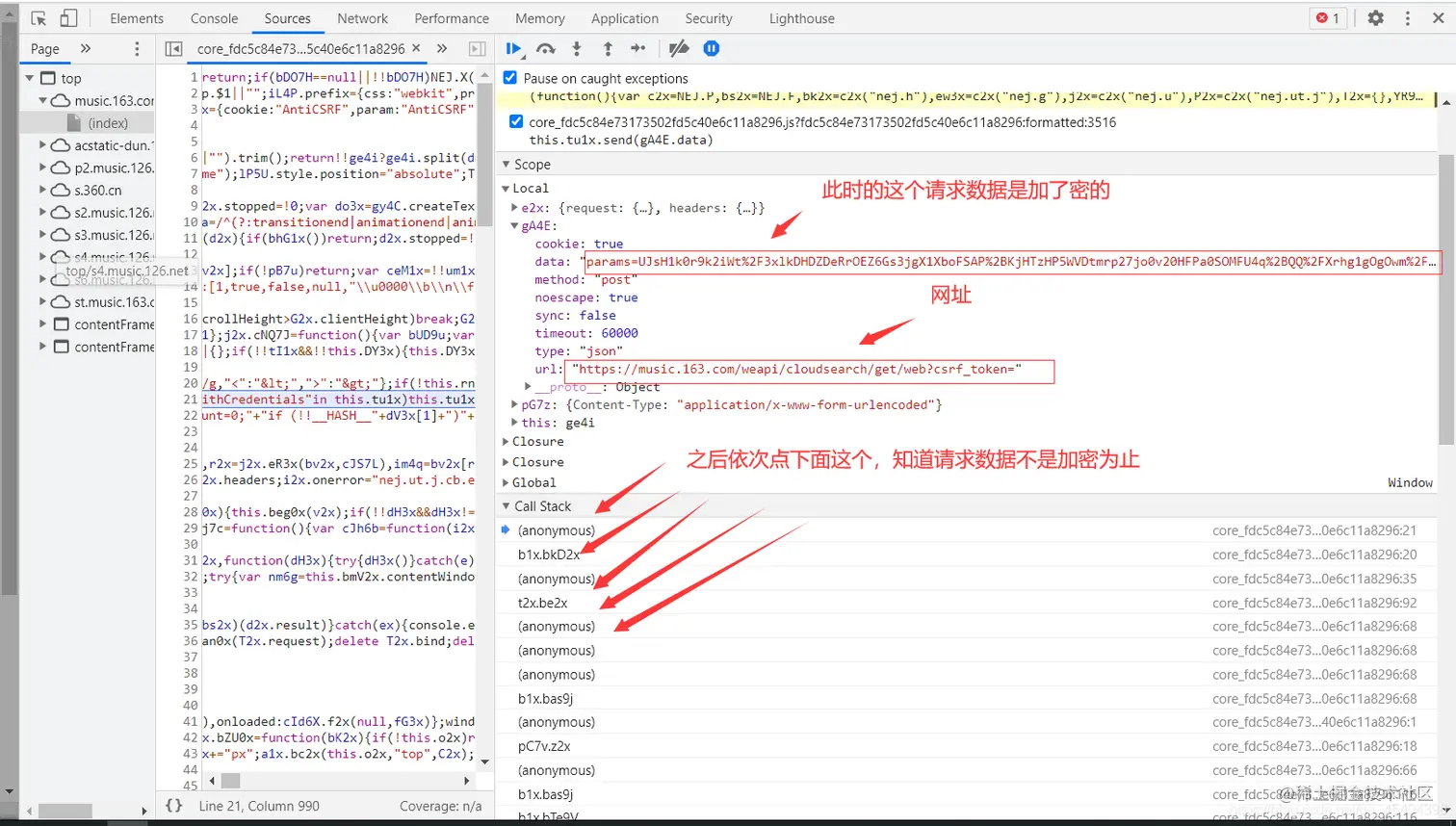Expand the p2.music.126 domain node
This screenshot has height=826, width=1456.
(42, 168)
